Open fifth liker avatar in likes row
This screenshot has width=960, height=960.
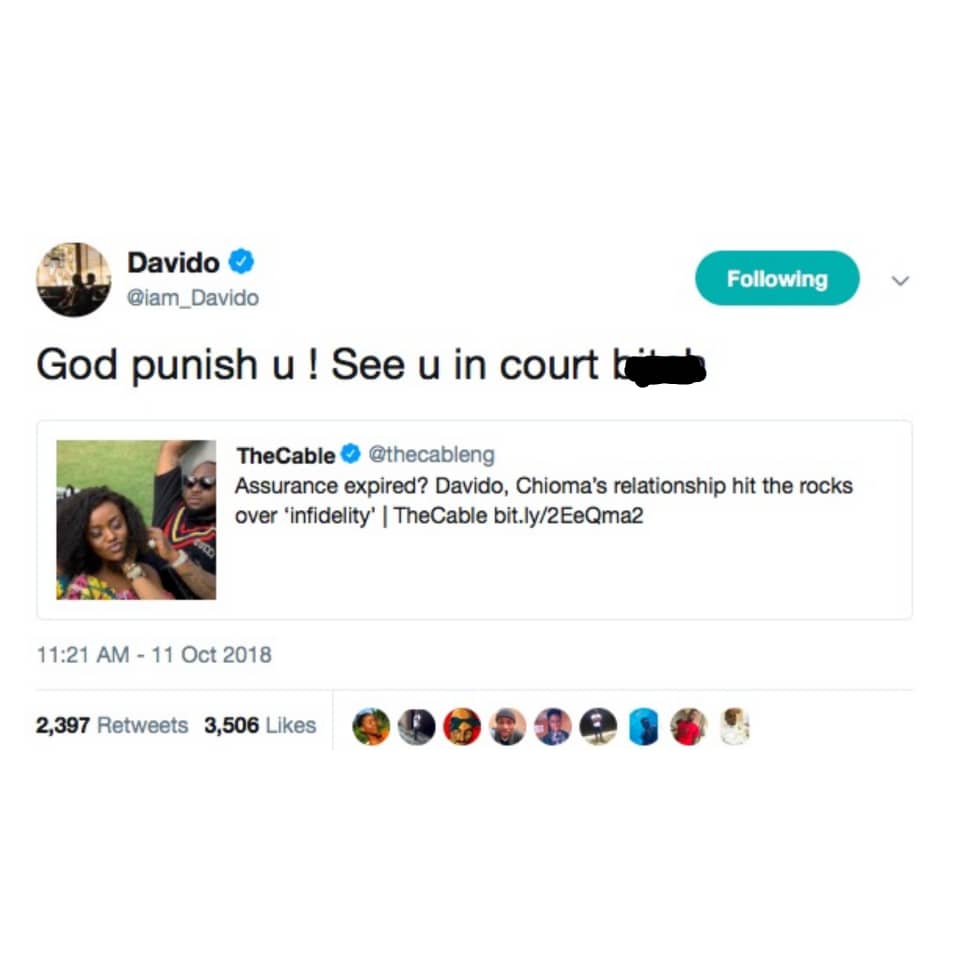553,726
